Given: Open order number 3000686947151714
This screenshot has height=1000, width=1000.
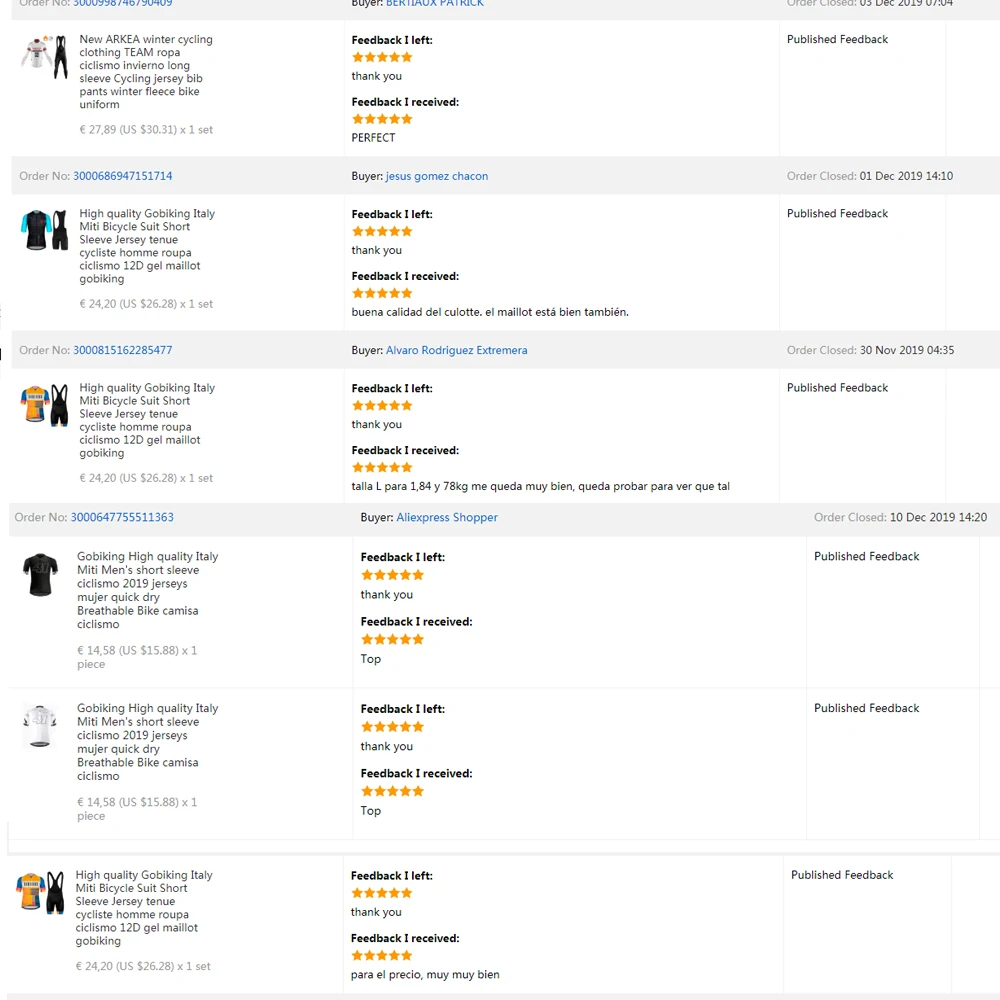Looking at the screenshot, I should click(122, 176).
